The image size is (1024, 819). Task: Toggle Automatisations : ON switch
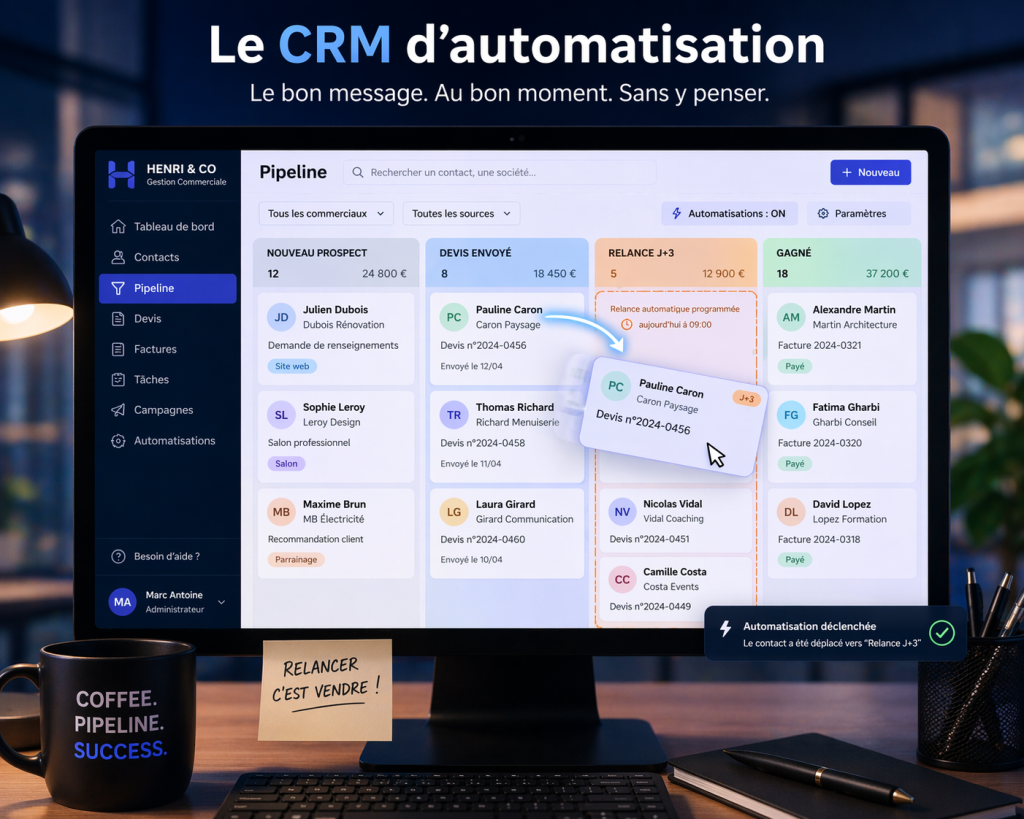pos(729,214)
